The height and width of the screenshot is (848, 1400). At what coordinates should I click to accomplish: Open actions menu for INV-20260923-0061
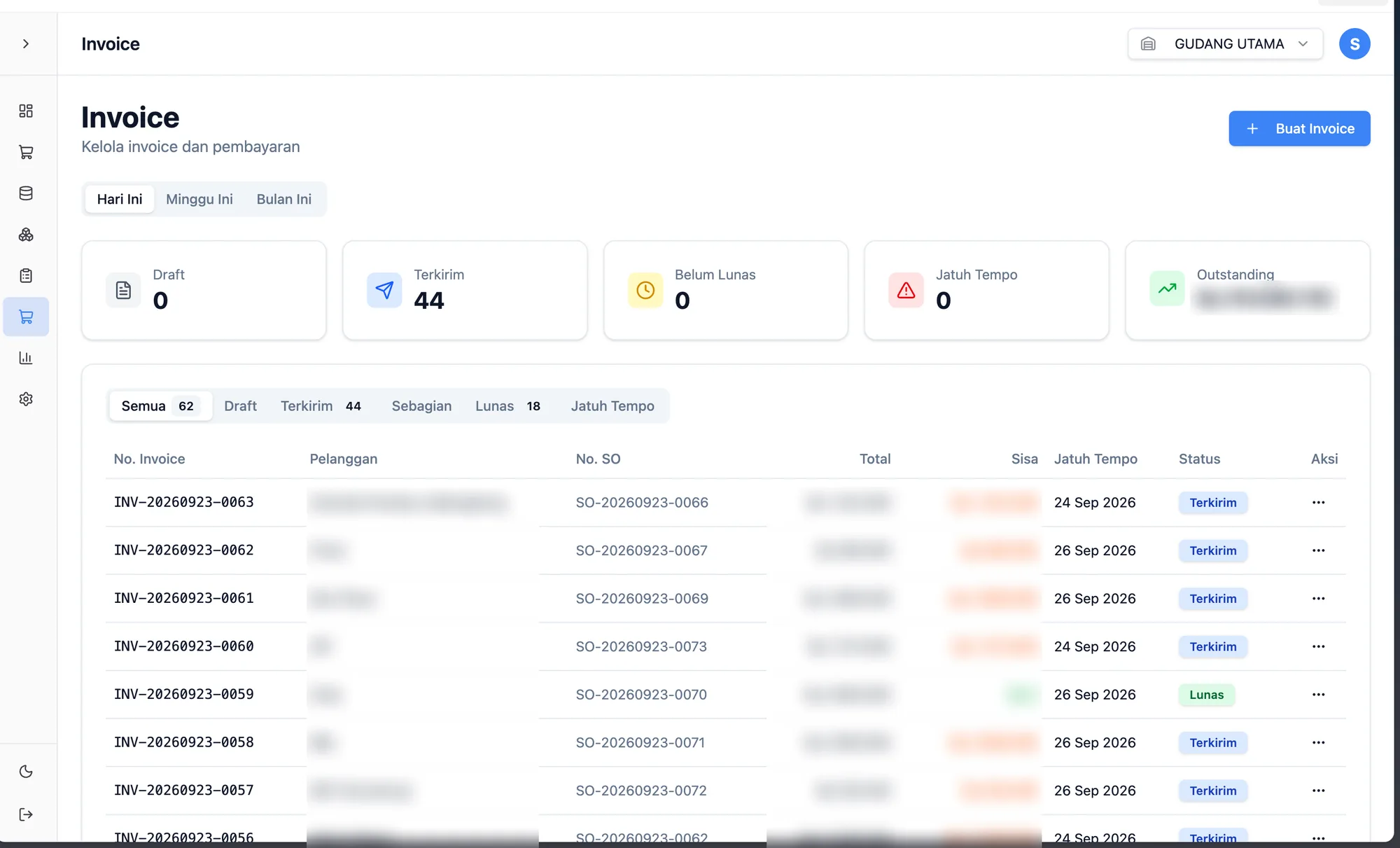pyautogui.click(x=1318, y=599)
